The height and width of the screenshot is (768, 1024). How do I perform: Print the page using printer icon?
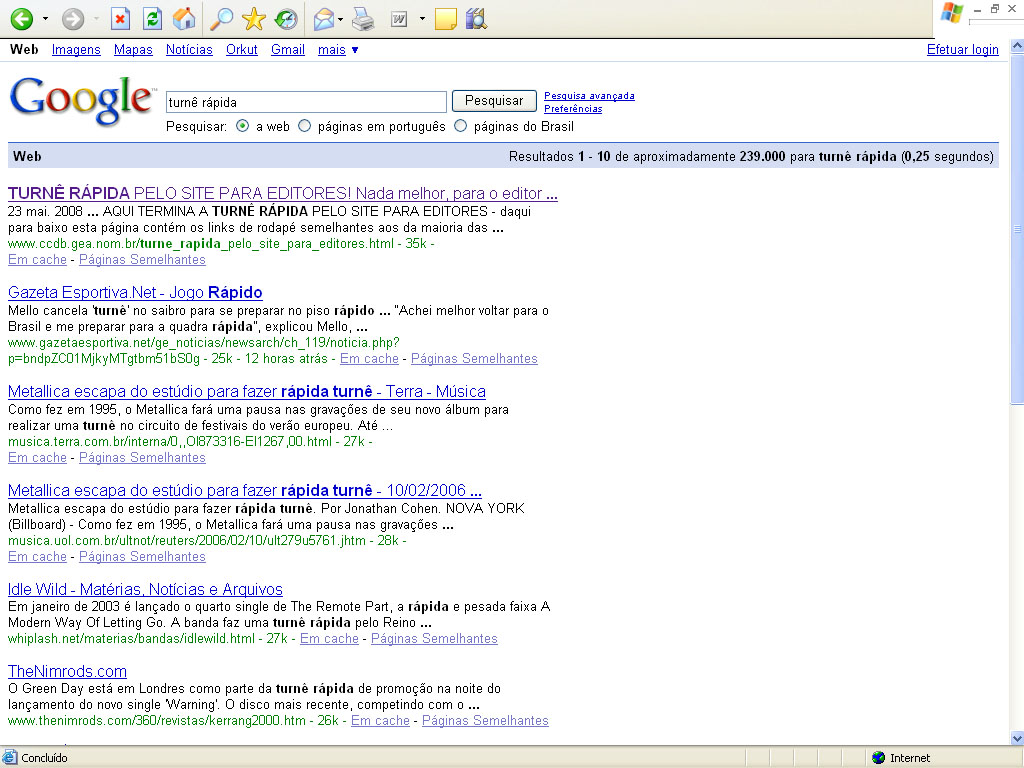(363, 18)
